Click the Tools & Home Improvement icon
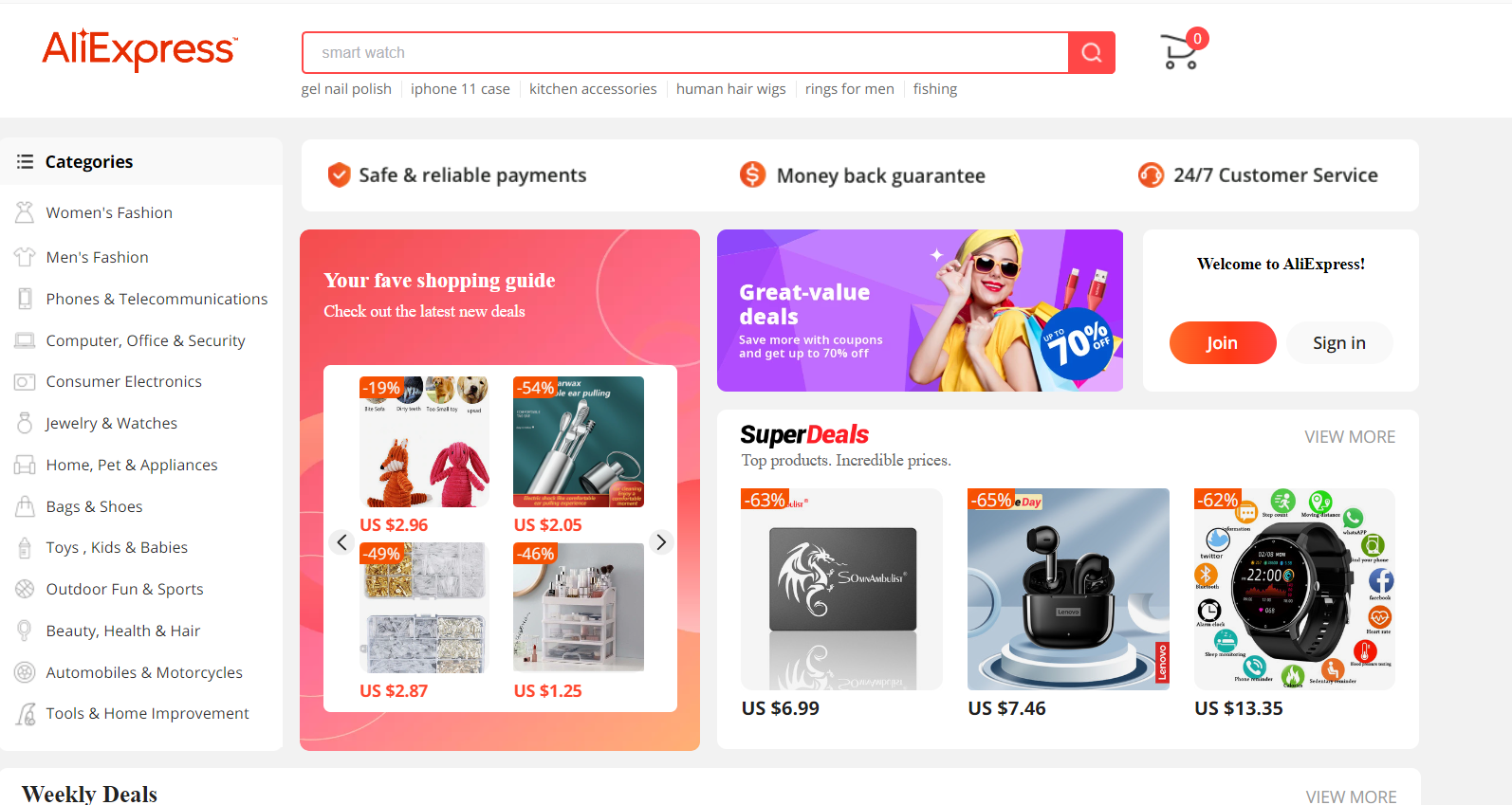Viewport: 1512px width, 805px height. tap(25, 713)
